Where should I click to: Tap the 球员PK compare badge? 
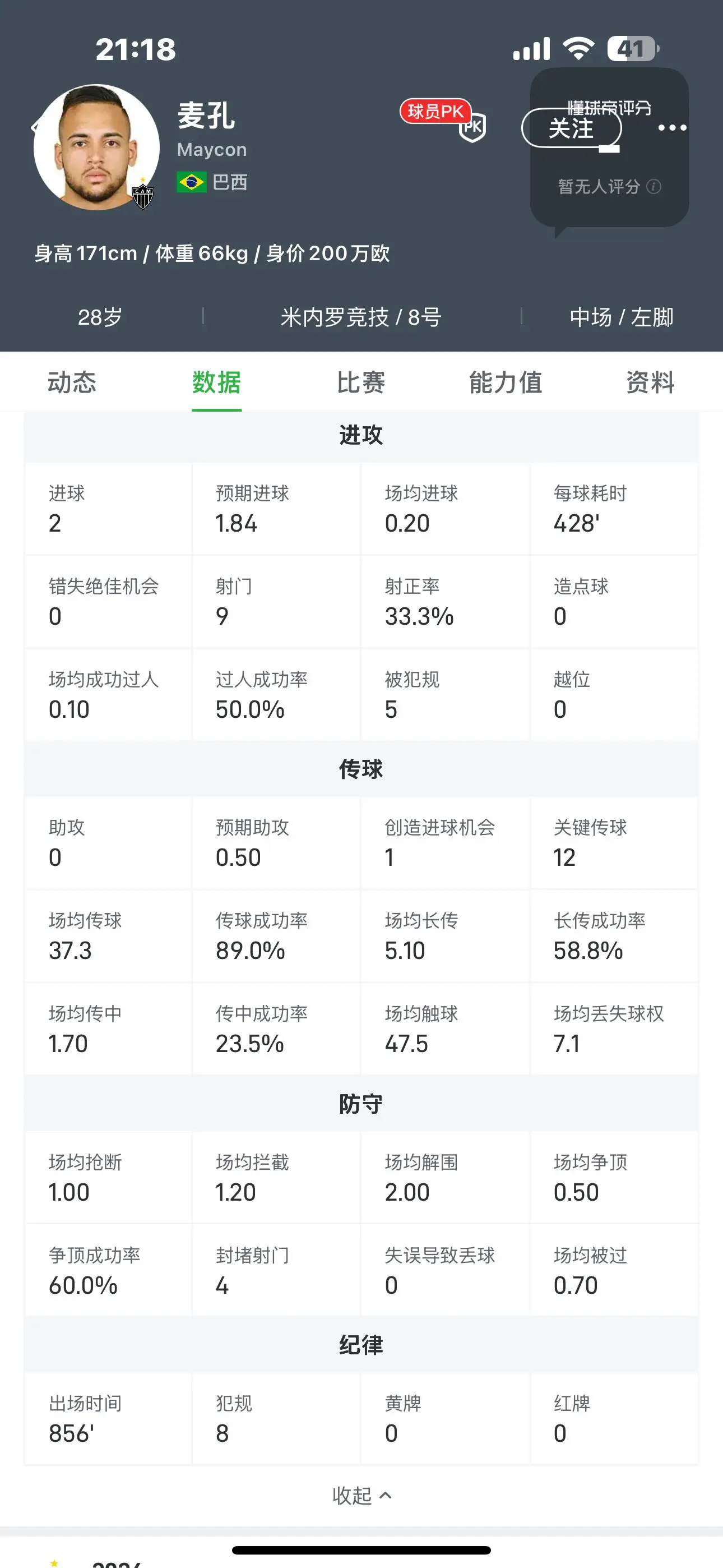click(x=442, y=119)
